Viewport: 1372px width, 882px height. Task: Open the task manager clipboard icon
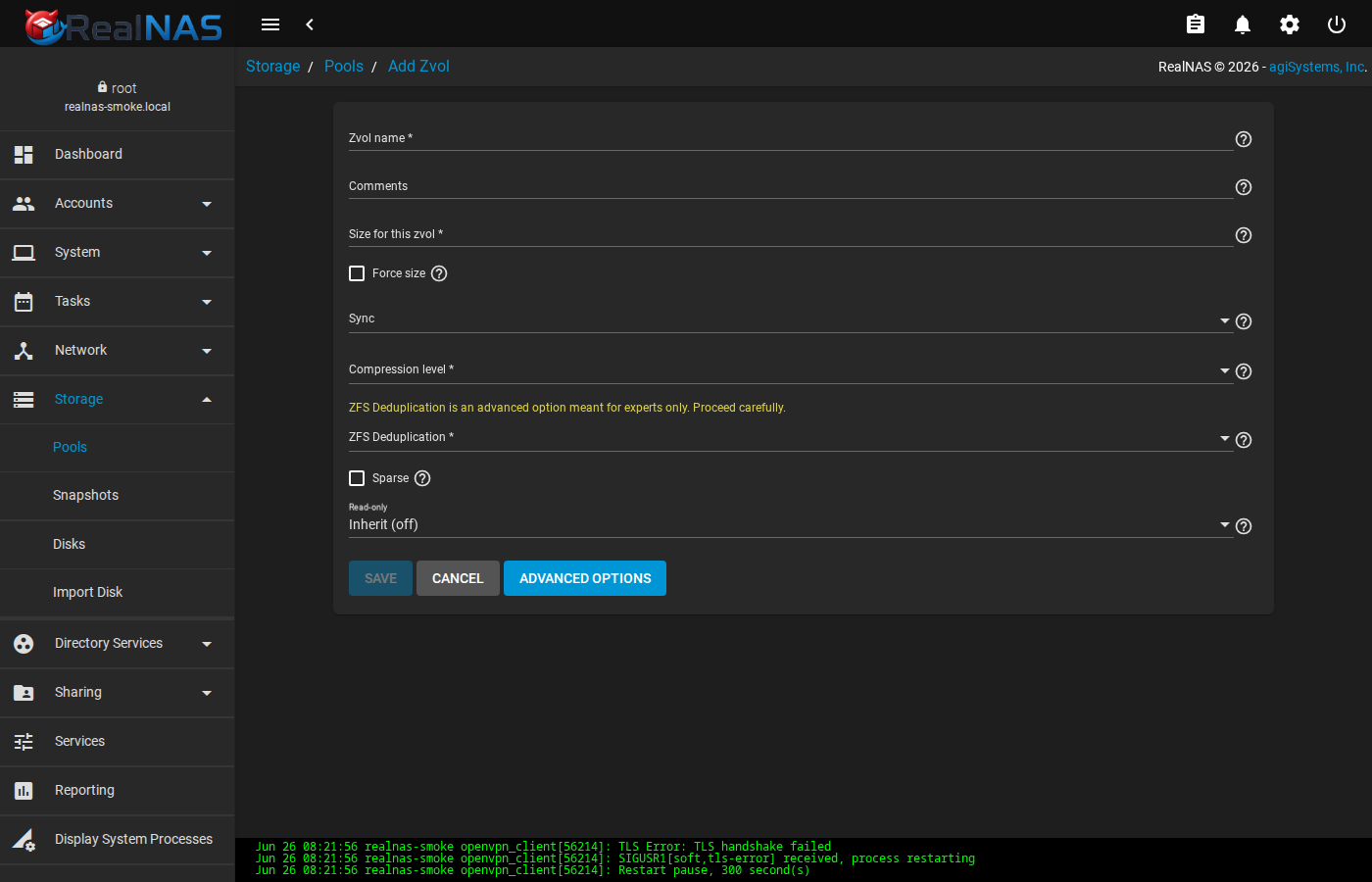click(1196, 24)
